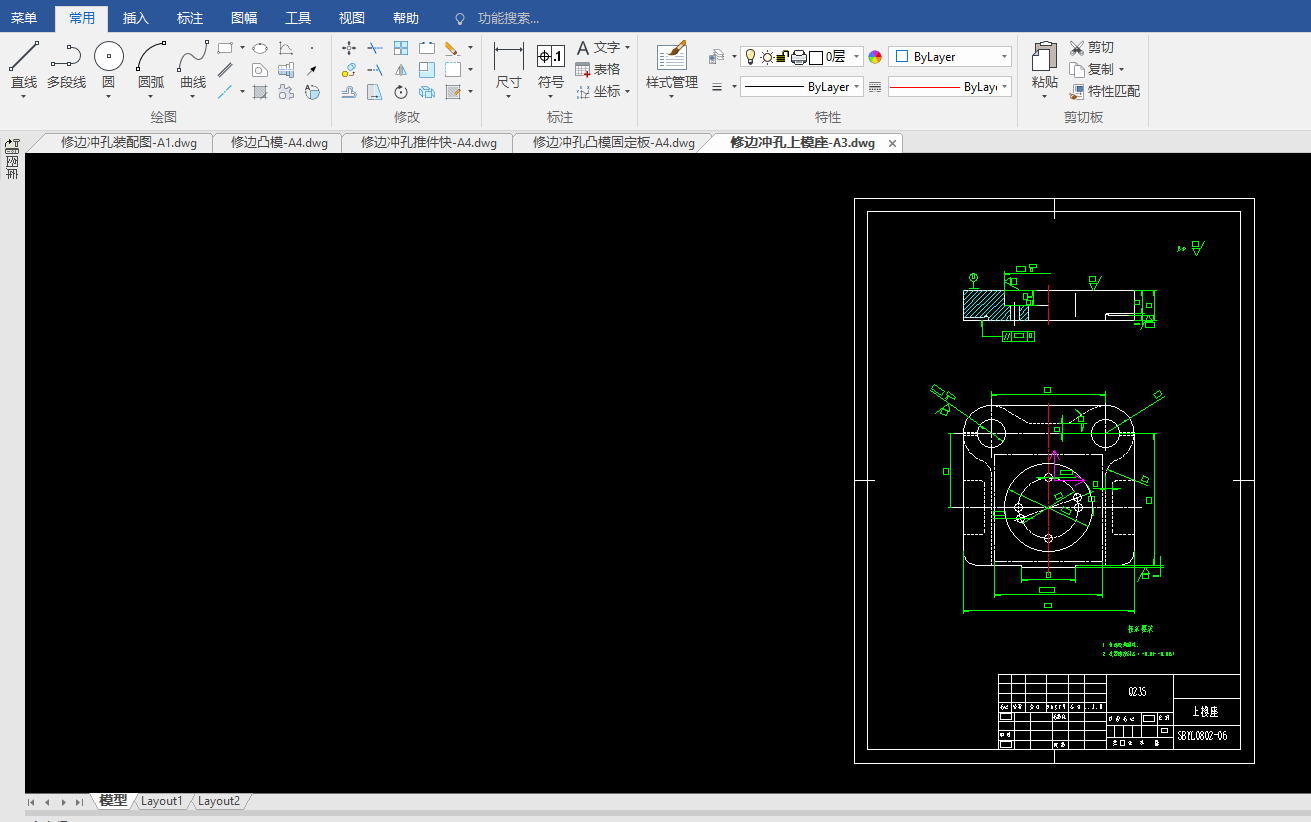This screenshot has height=822, width=1311.
Task: Insert a 表格 table
Action: coord(598,70)
